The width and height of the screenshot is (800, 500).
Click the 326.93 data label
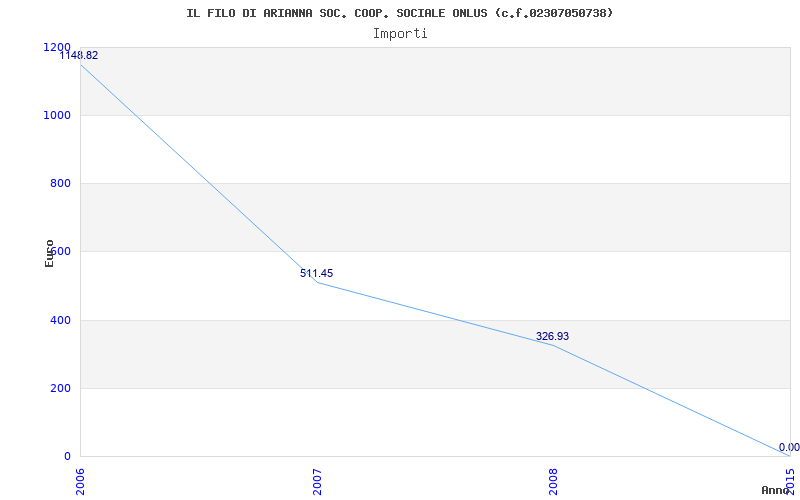tap(552, 337)
